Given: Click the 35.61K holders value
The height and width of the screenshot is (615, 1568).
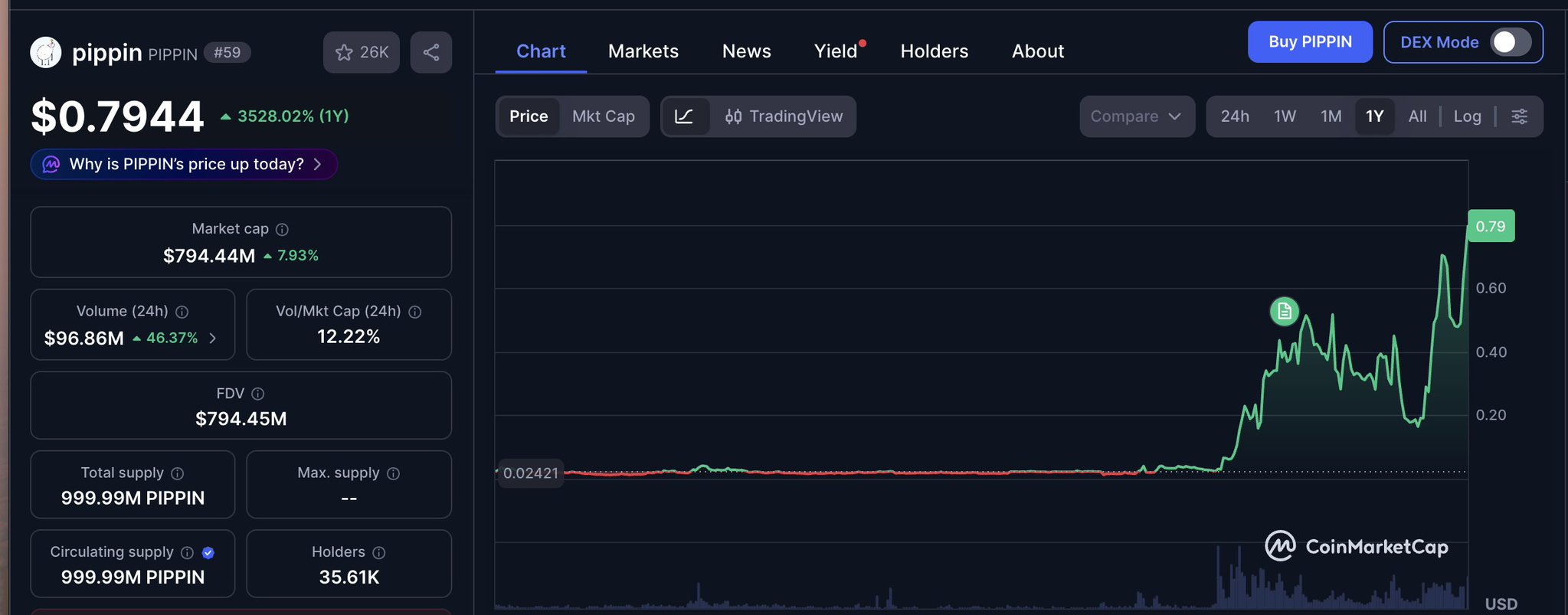Looking at the screenshot, I should pyautogui.click(x=349, y=577).
